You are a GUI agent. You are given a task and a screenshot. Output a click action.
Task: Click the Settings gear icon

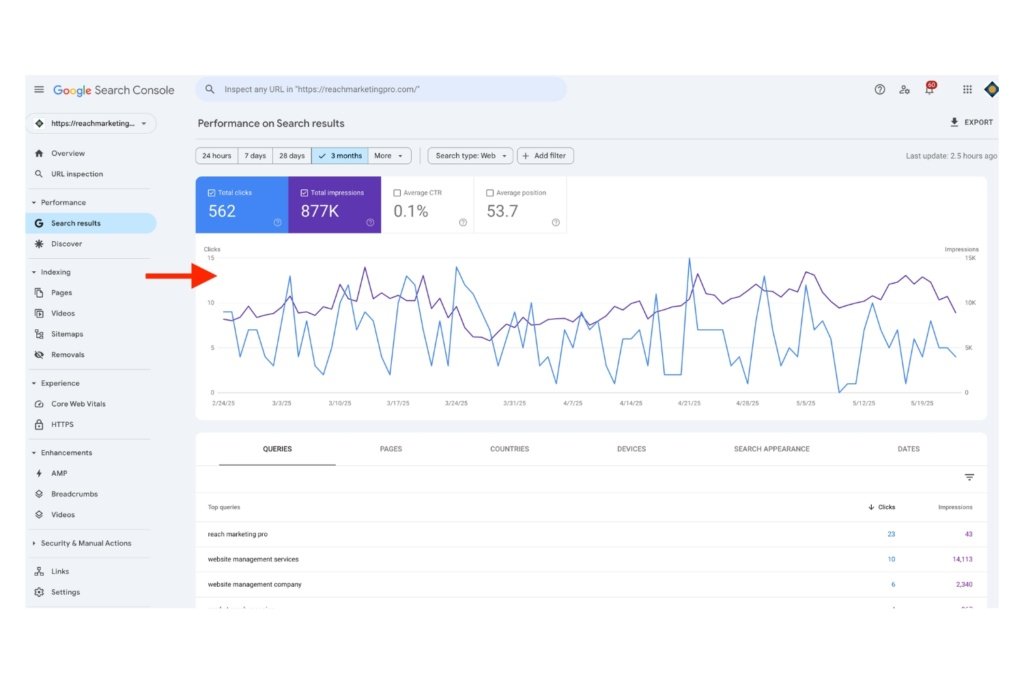coord(39,592)
